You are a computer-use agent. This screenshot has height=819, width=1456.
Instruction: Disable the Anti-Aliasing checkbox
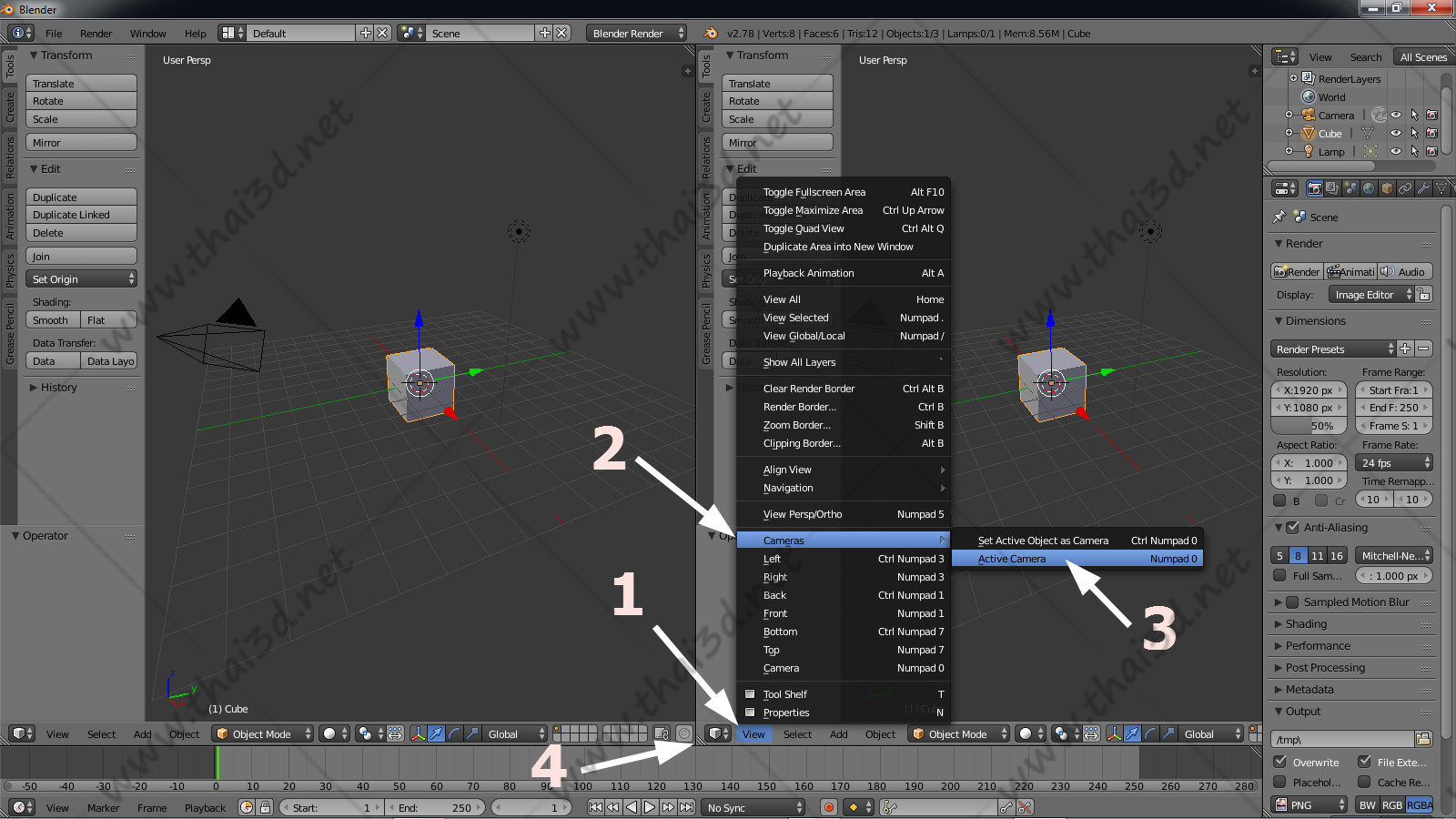[1292, 527]
